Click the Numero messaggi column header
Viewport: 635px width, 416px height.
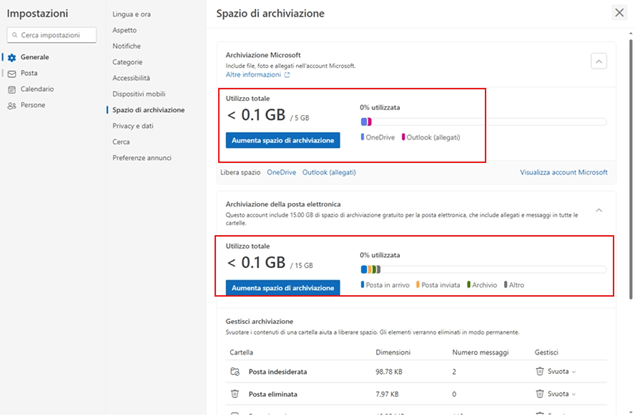click(x=480, y=352)
